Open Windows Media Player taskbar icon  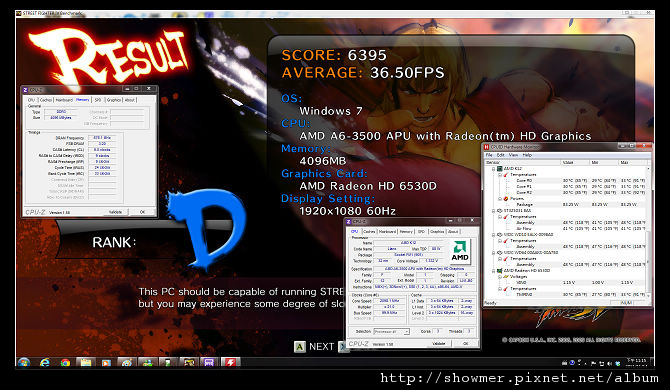pyautogui.click(x=106, y=363)
